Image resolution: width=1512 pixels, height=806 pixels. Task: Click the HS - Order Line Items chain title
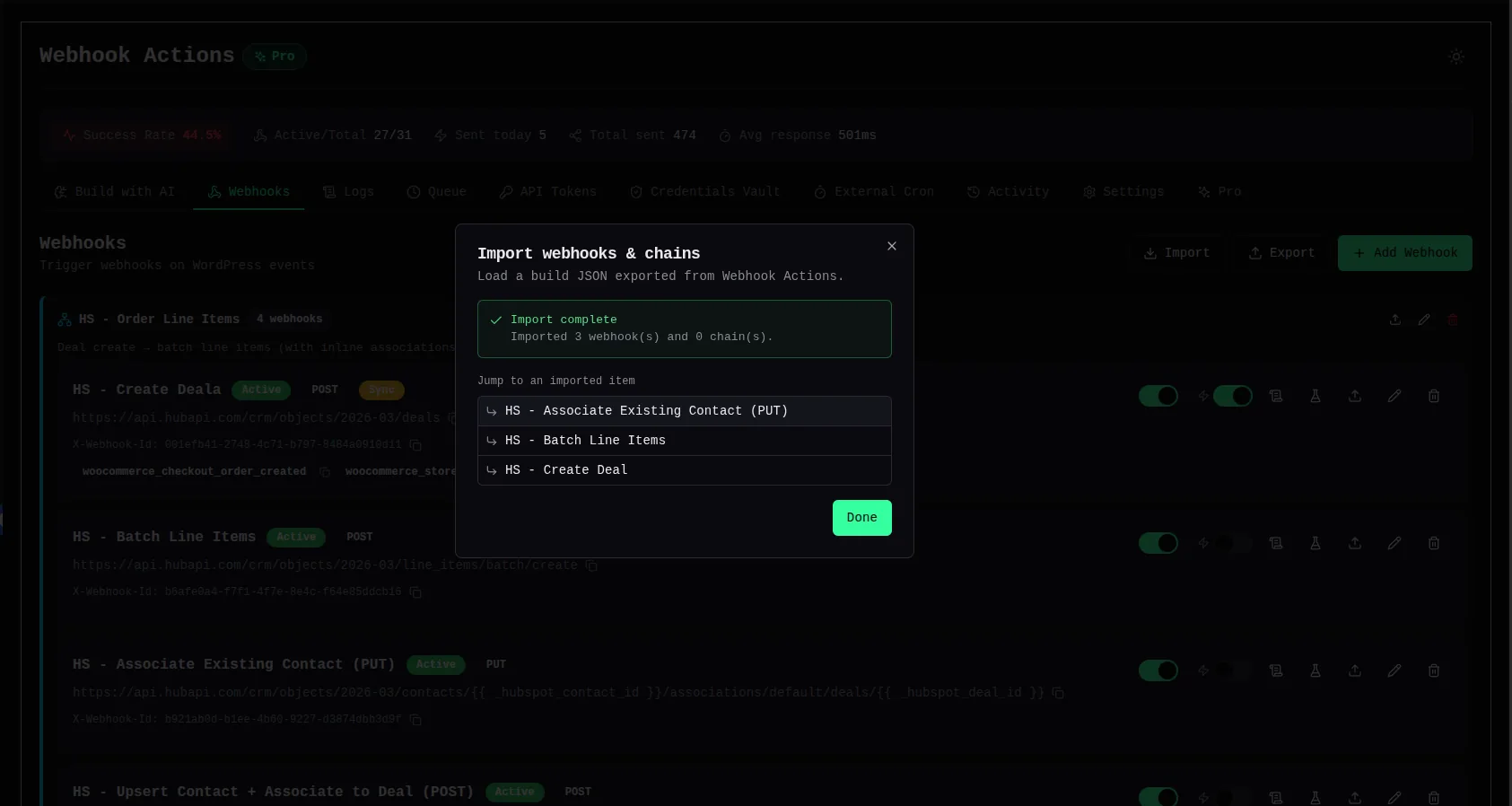[x=160, y=320]
